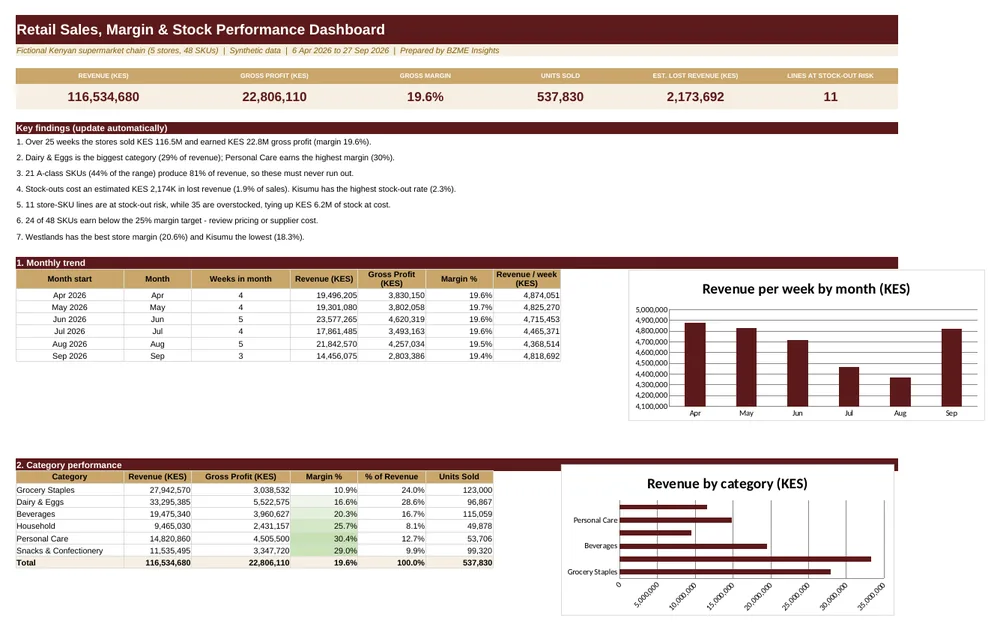Select the Gross Margin KPI value 19.6%
The width and height of the screenshot is (1000, 640).
pos(425,97)
